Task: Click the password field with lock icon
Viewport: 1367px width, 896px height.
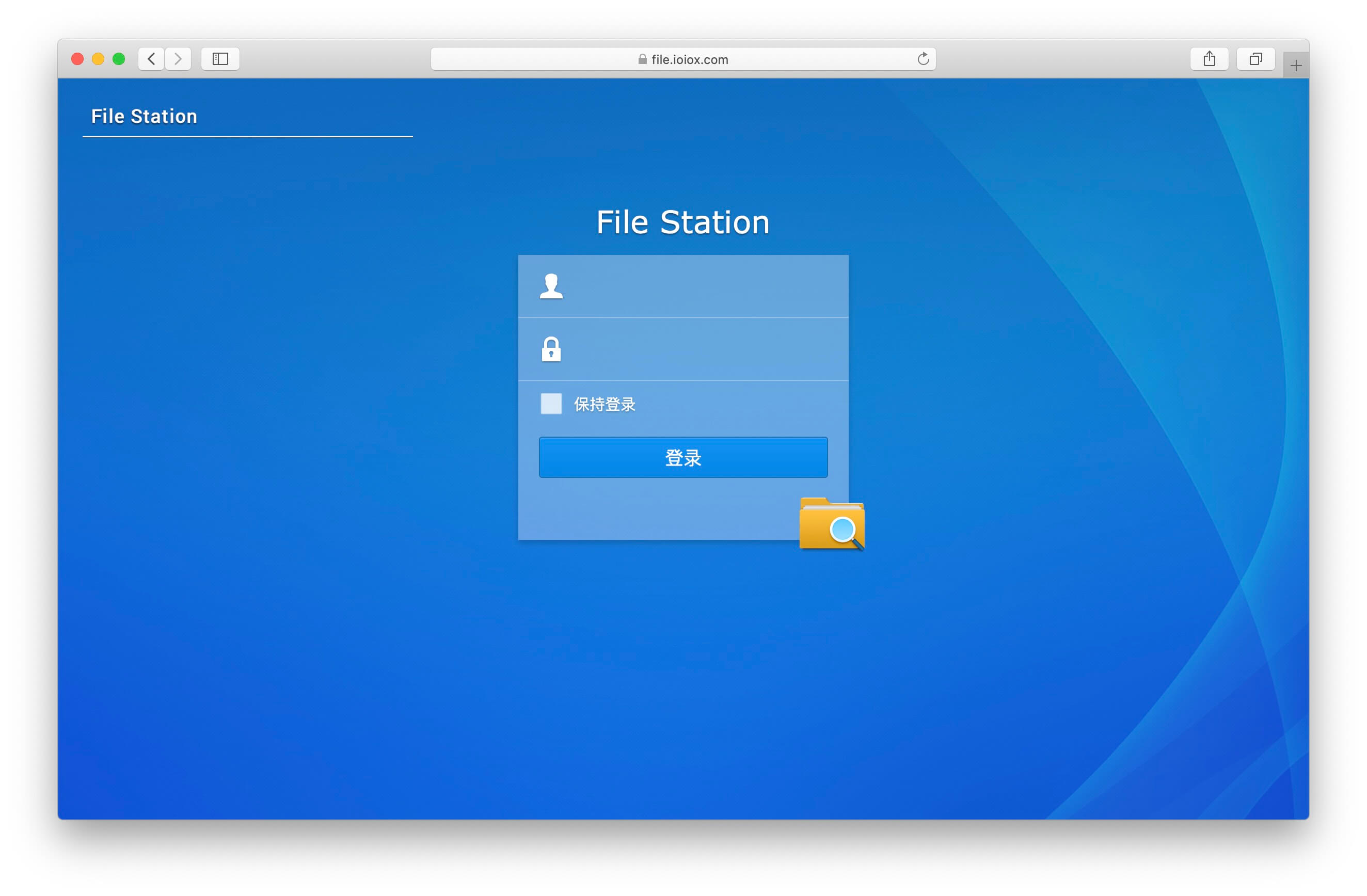Action: pyautogui.click(x=683, y=349)
